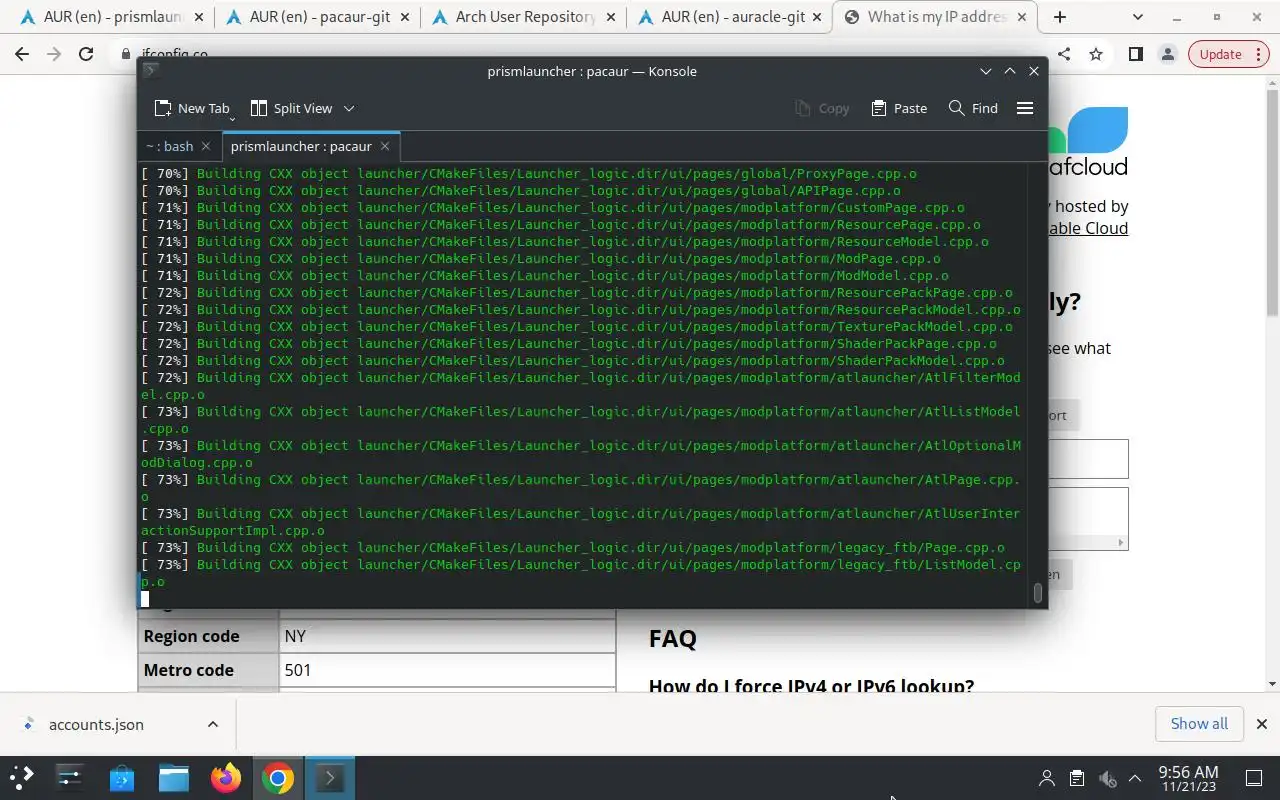Open Chrome profile avatar menu
The height and width of the screenshot is (800, 1280).
tap(1167, 54)
